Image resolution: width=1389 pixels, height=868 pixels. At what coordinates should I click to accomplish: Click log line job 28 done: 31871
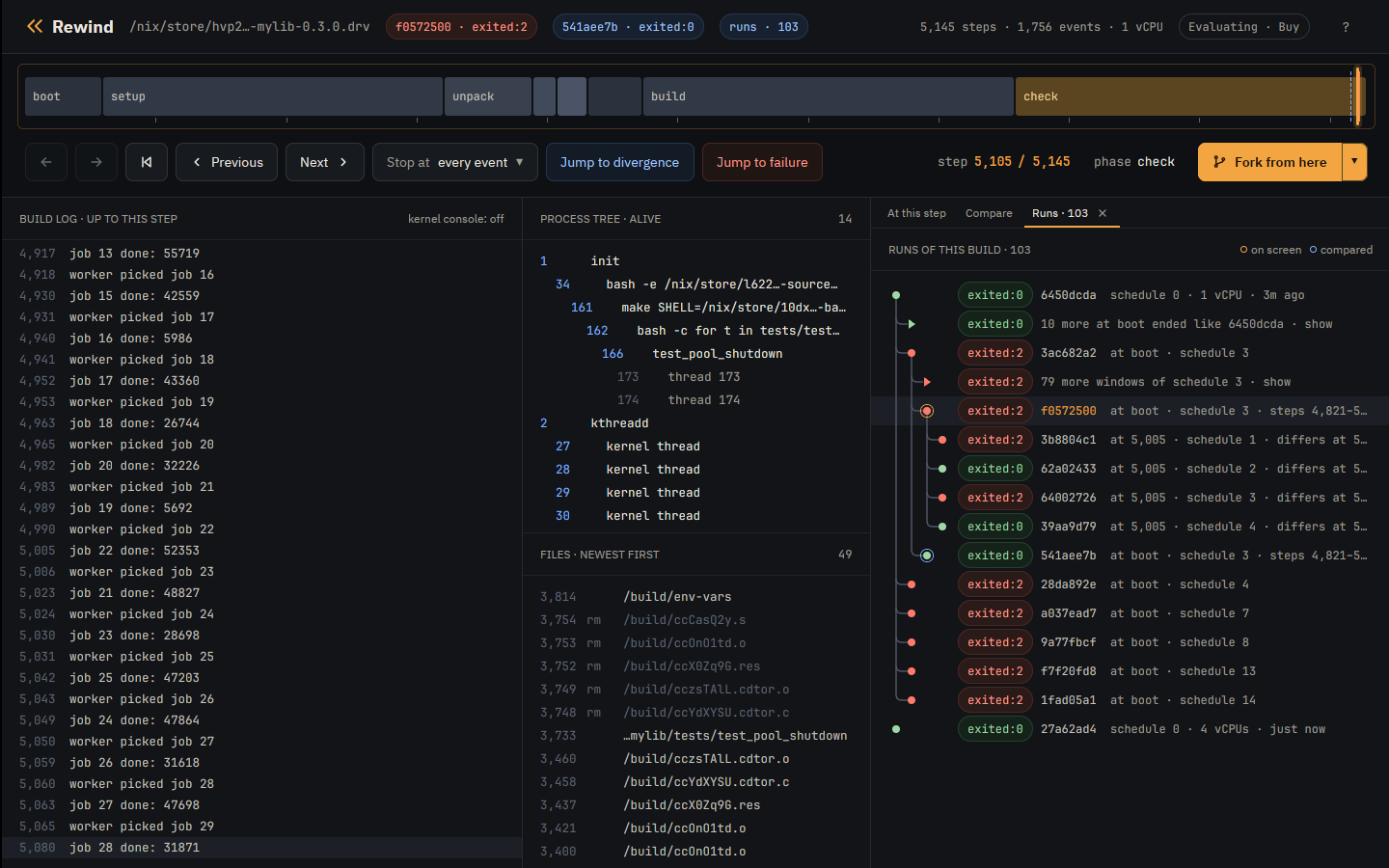[x=261, y=848]
